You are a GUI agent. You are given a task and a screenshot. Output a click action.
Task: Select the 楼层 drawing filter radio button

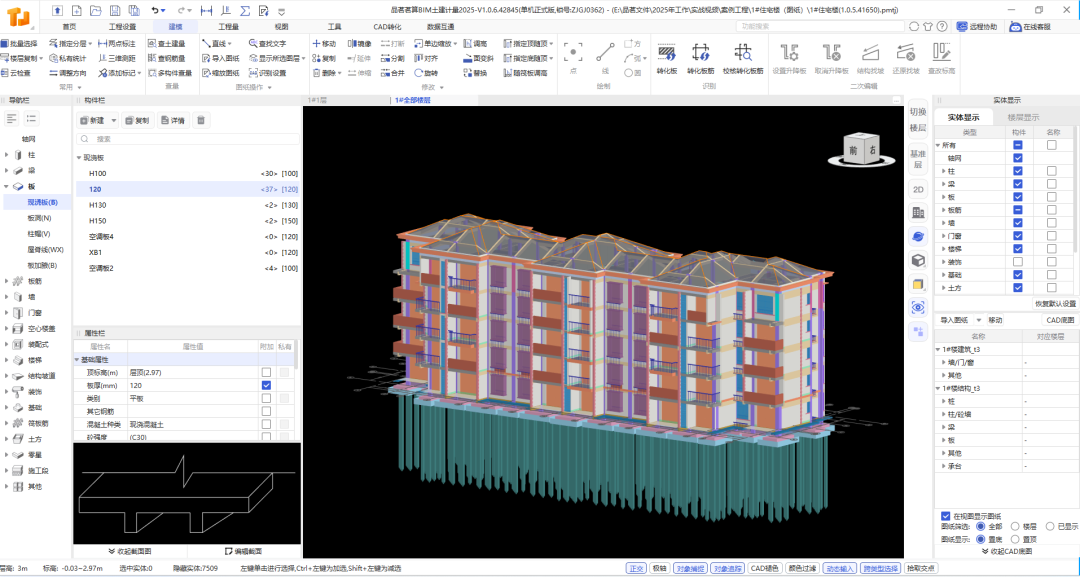coord(1015,526)
